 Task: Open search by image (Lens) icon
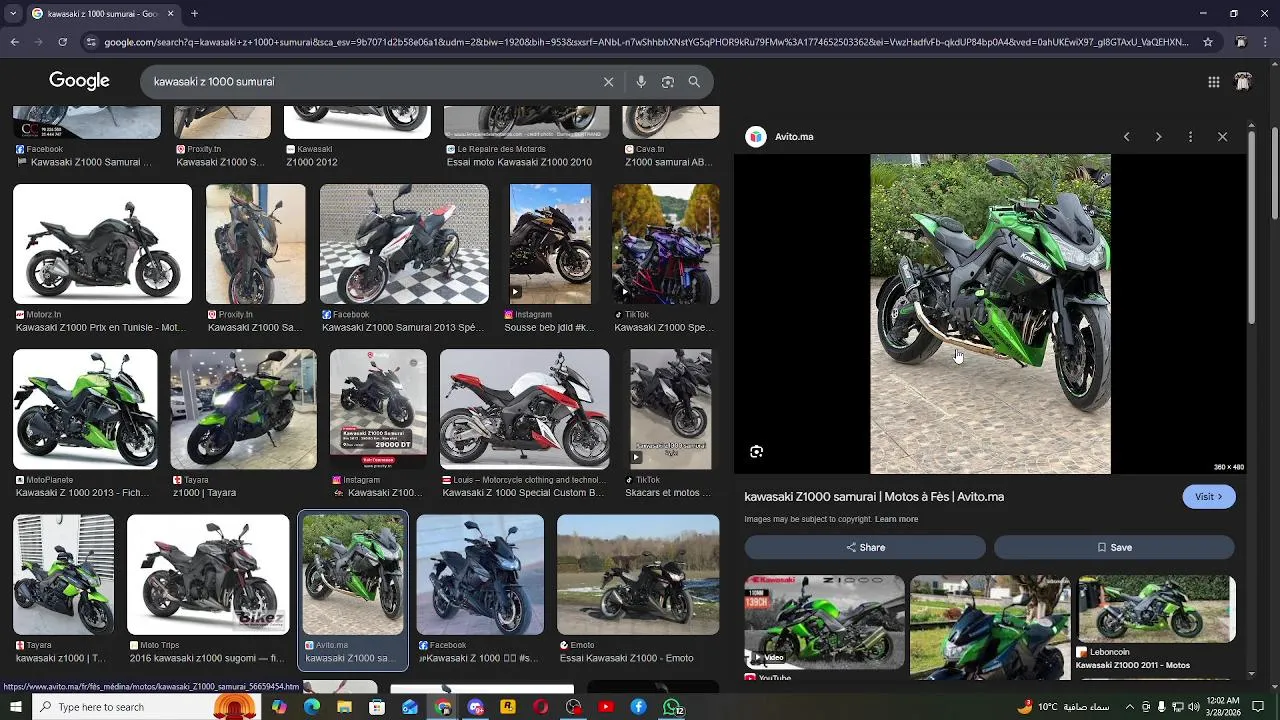click(668, 82)
